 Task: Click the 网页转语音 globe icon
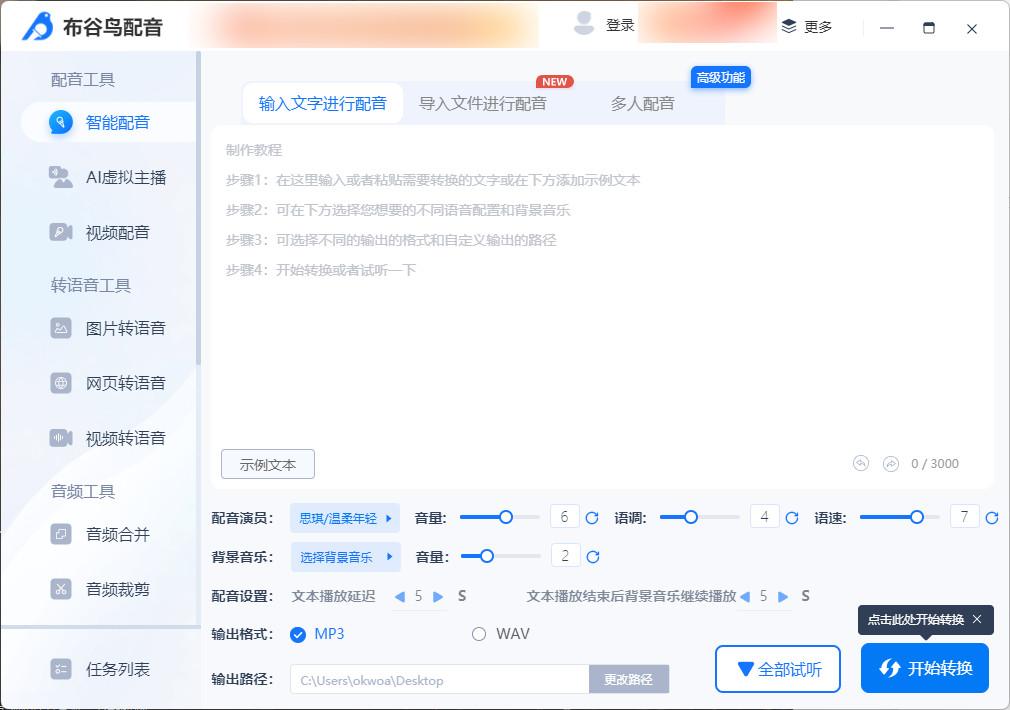(61, 383)
